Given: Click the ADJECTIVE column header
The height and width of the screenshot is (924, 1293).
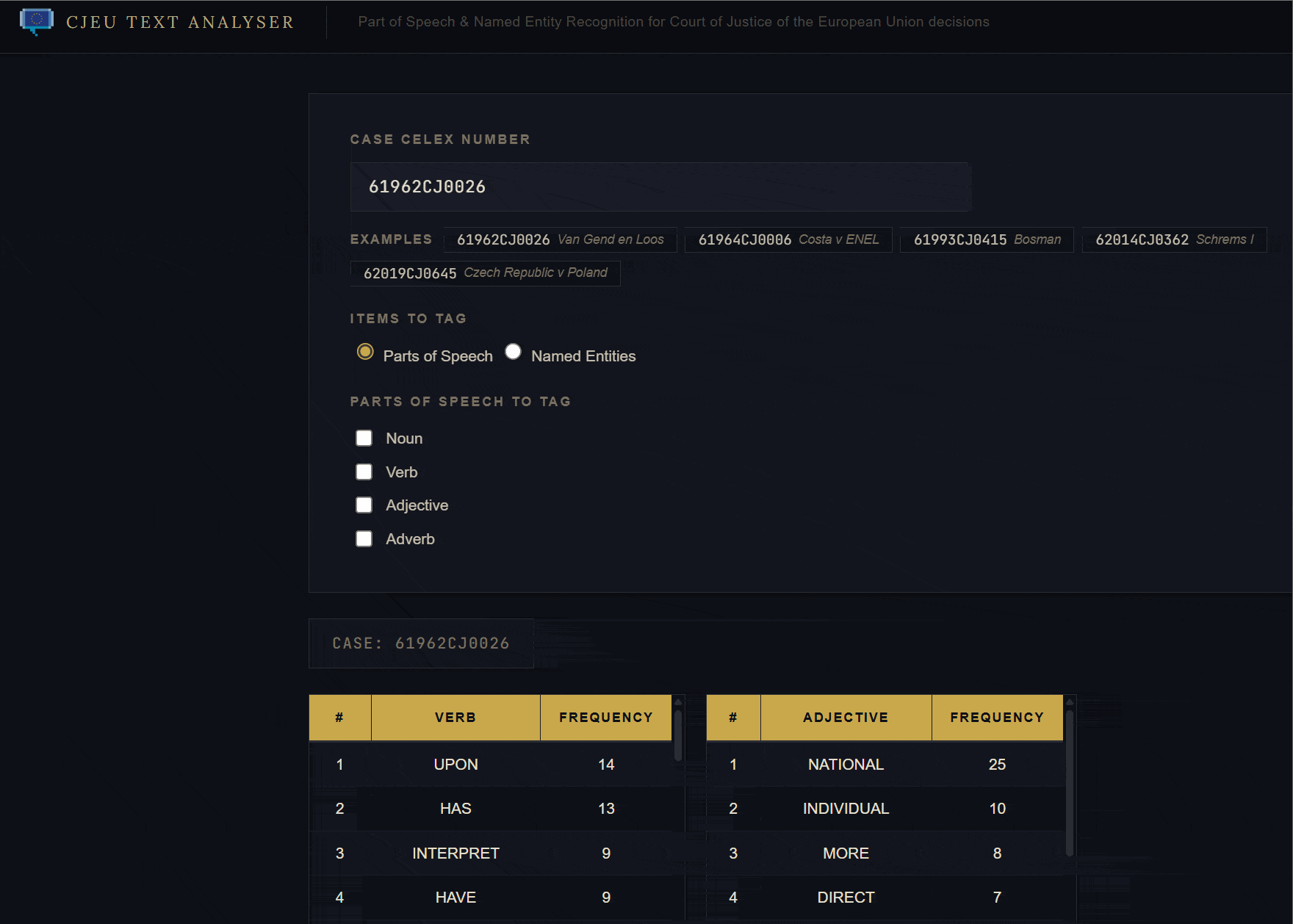Looking at the screenshot, I should [x=846, y=717].
